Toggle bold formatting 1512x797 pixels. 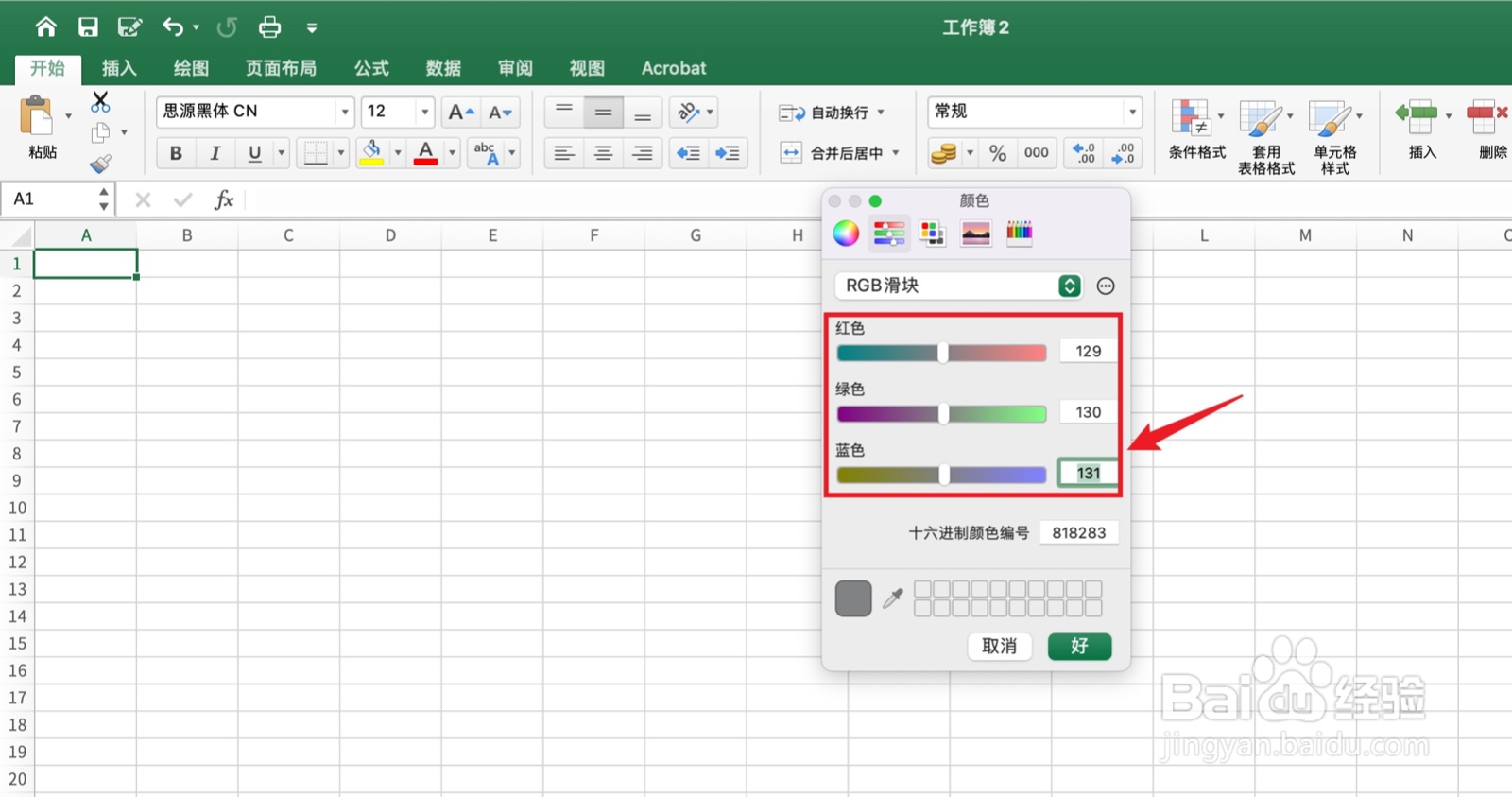tap(176, 153)
